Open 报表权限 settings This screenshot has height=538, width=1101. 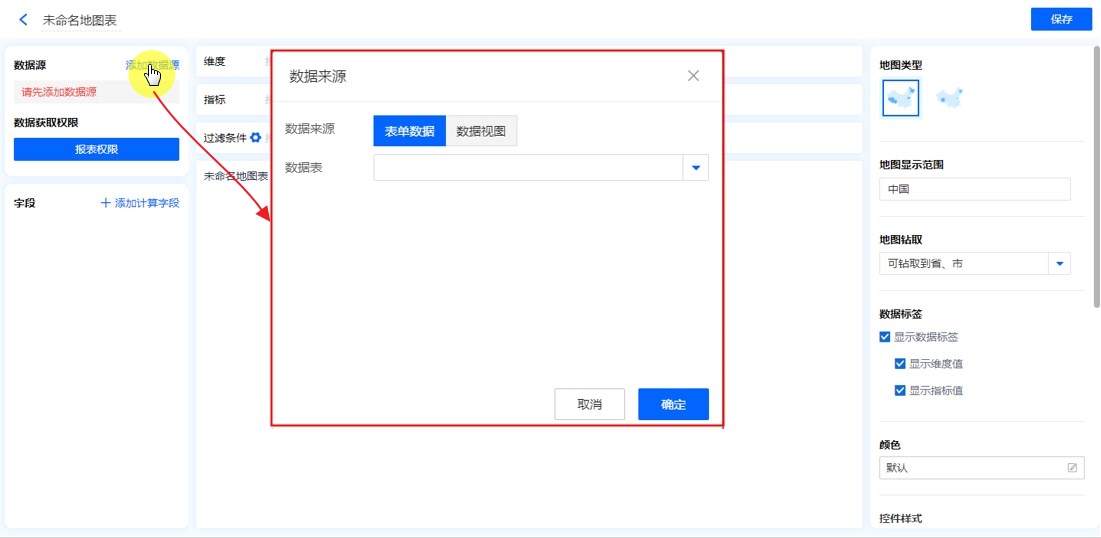click(96, 149)
